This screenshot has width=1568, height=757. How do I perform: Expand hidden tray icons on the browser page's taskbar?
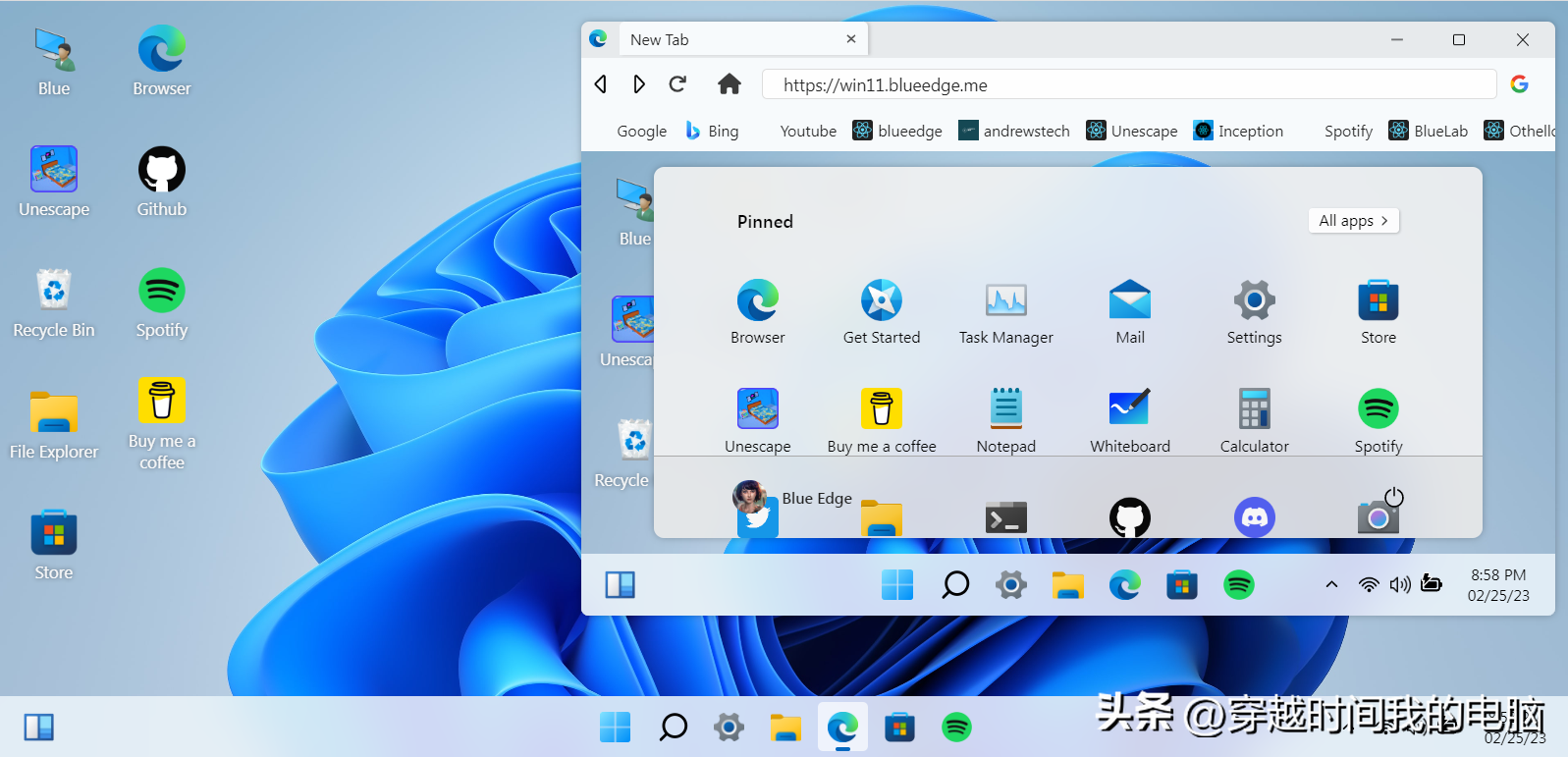click(x=1331, y=585)
